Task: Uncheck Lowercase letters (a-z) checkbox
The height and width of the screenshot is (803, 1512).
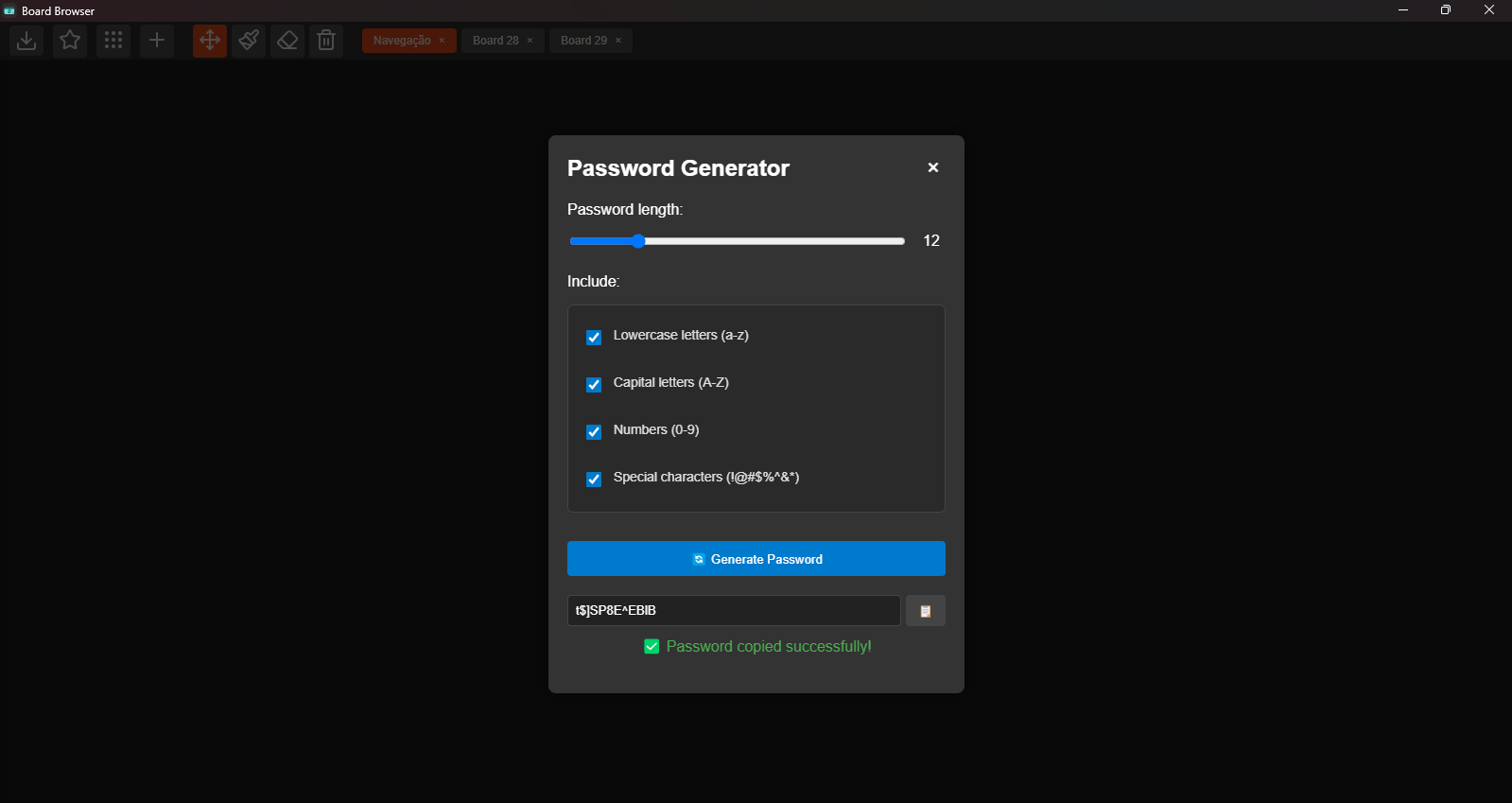Action: click(x=594, y=338)
